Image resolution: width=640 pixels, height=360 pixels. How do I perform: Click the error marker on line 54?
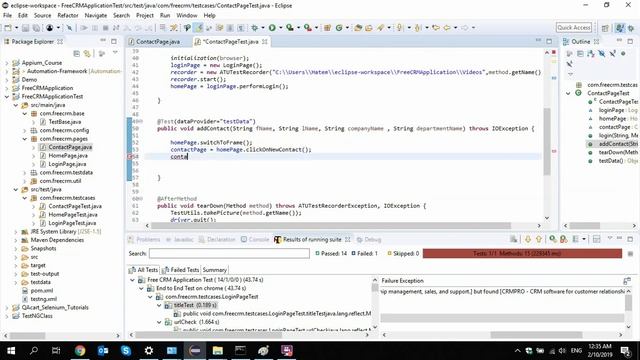coord(130,157)
